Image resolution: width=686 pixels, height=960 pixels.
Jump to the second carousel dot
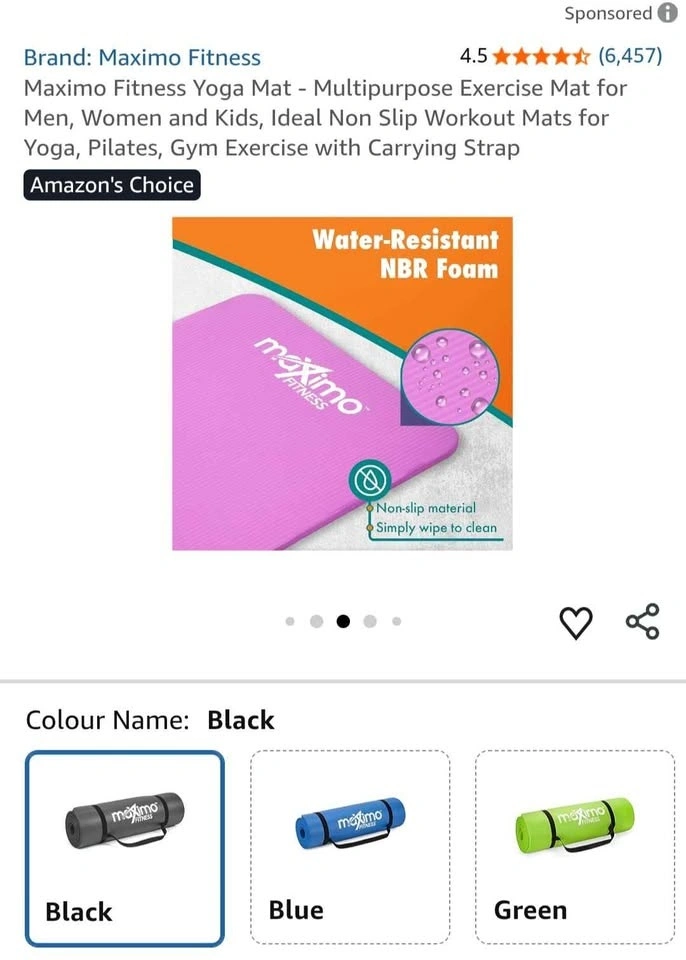click(317, 621)
